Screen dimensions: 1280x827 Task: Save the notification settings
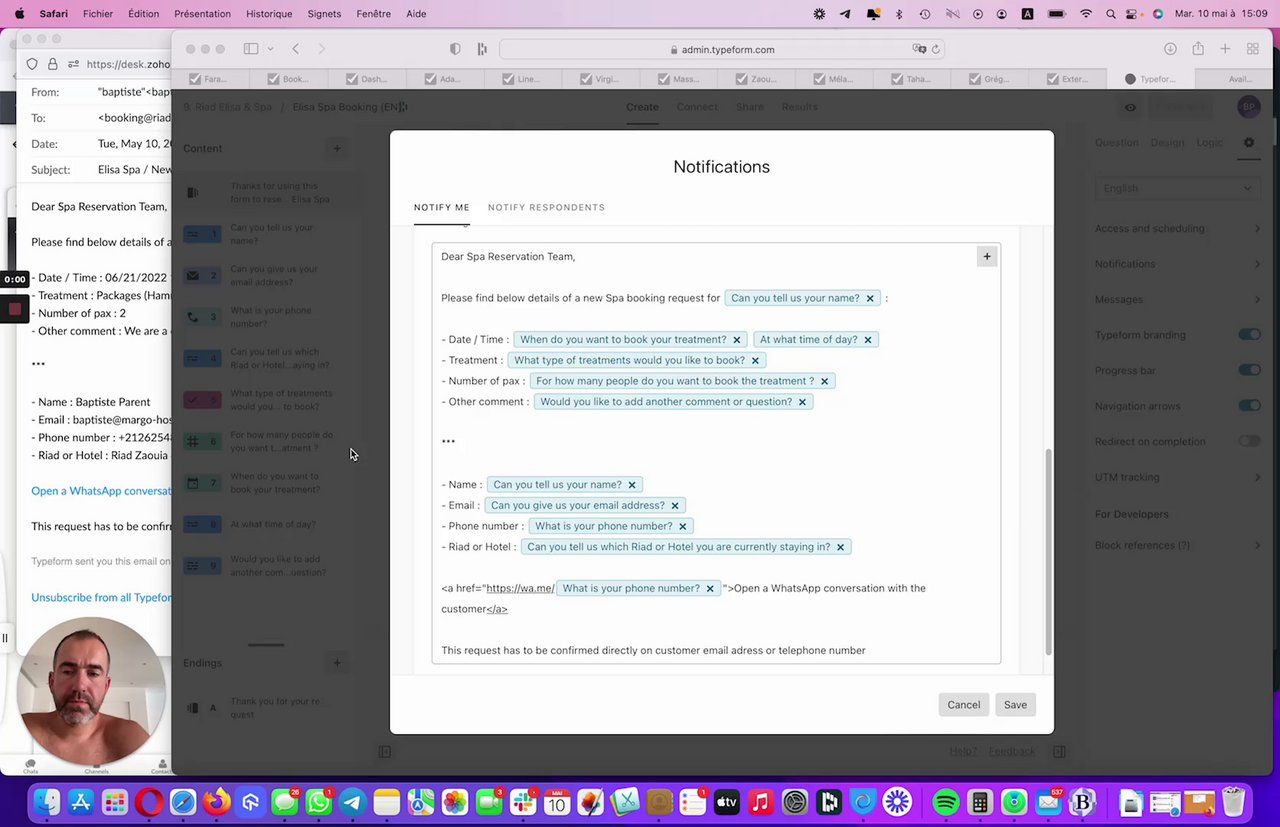(1015, 705)
